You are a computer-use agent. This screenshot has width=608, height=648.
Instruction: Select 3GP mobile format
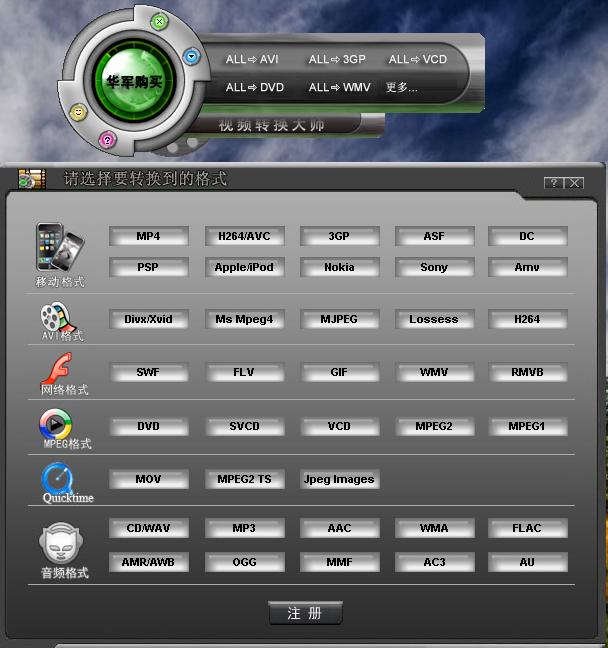[x=339, y=236]
